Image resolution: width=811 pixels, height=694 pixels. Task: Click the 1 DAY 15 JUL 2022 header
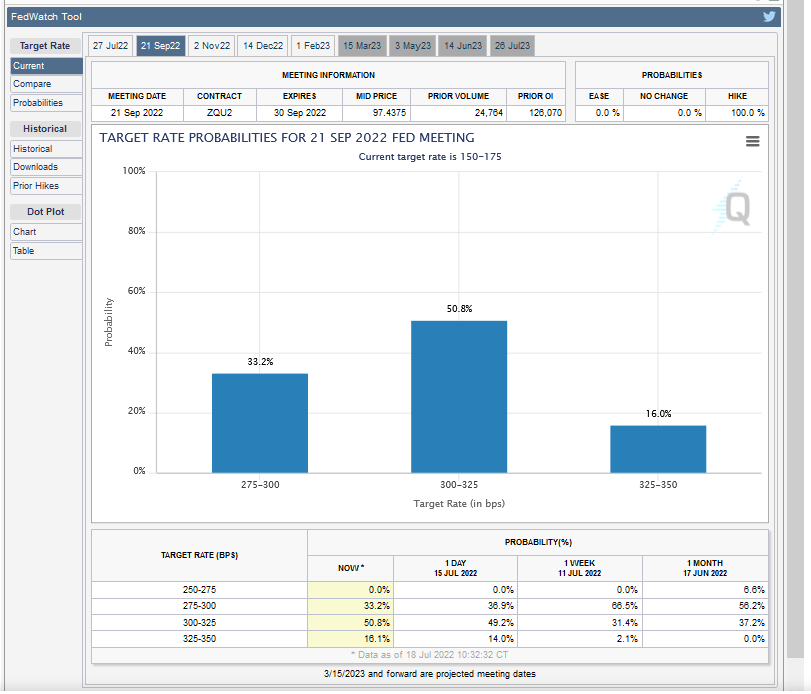pos(455,568)
